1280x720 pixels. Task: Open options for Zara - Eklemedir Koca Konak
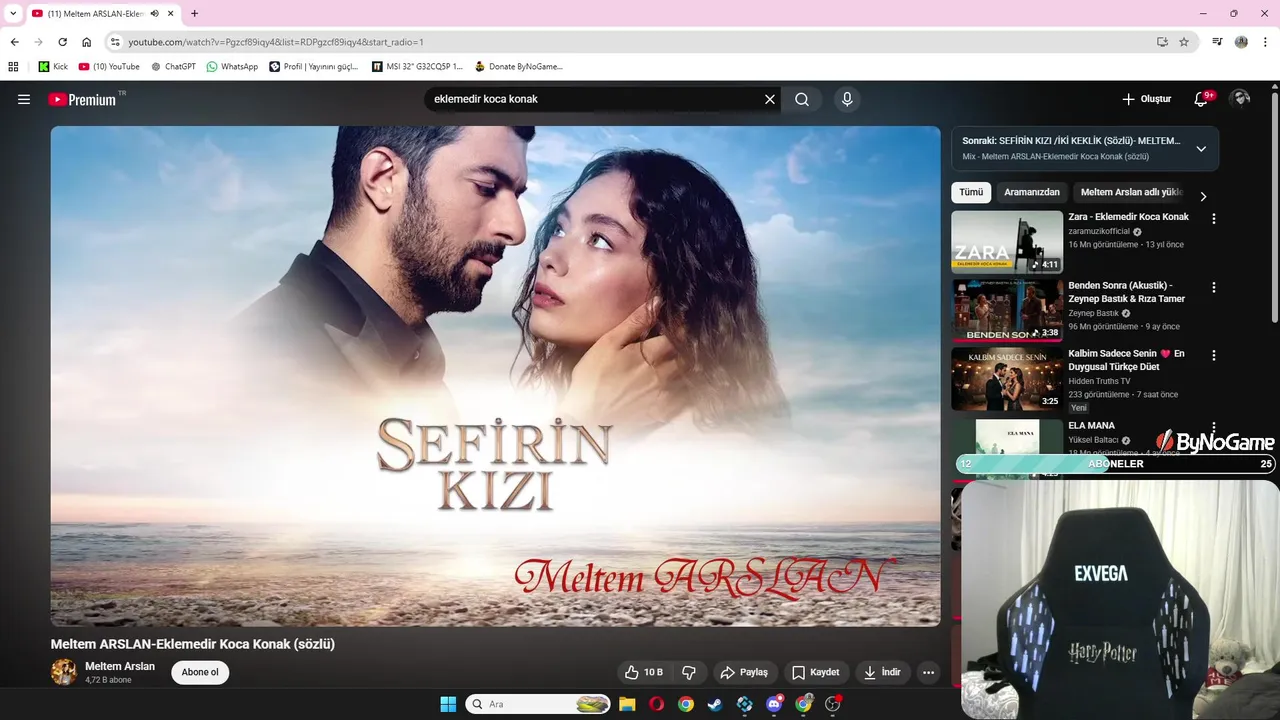pos(1214,218)
